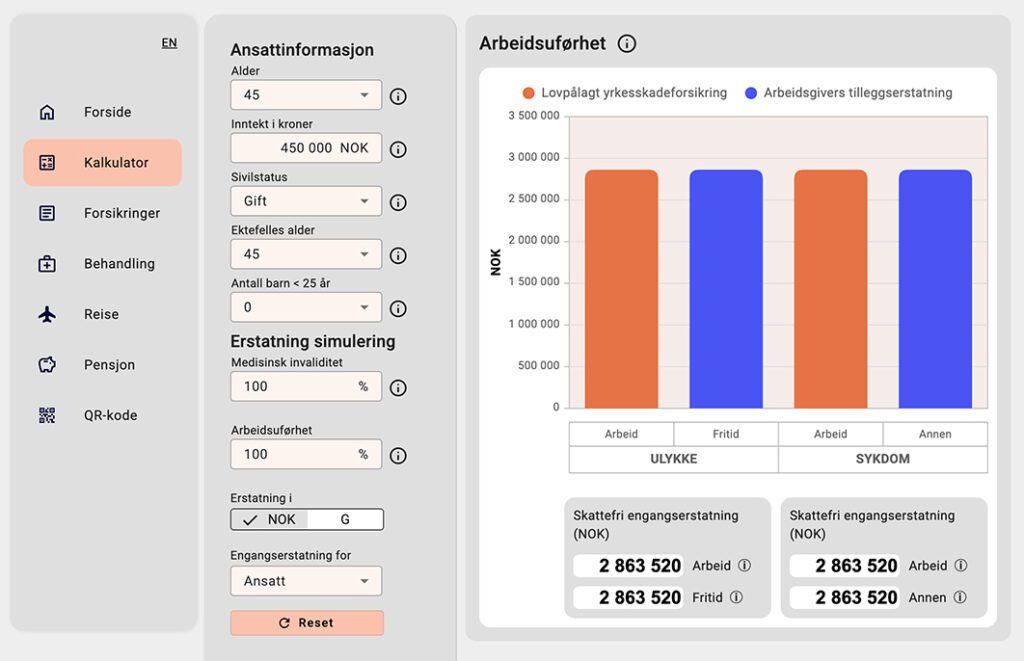This screenshot has width=1024, height=661.
Task: Click info icon beside Annen compensation value
Action: click(x=960, y=597)
